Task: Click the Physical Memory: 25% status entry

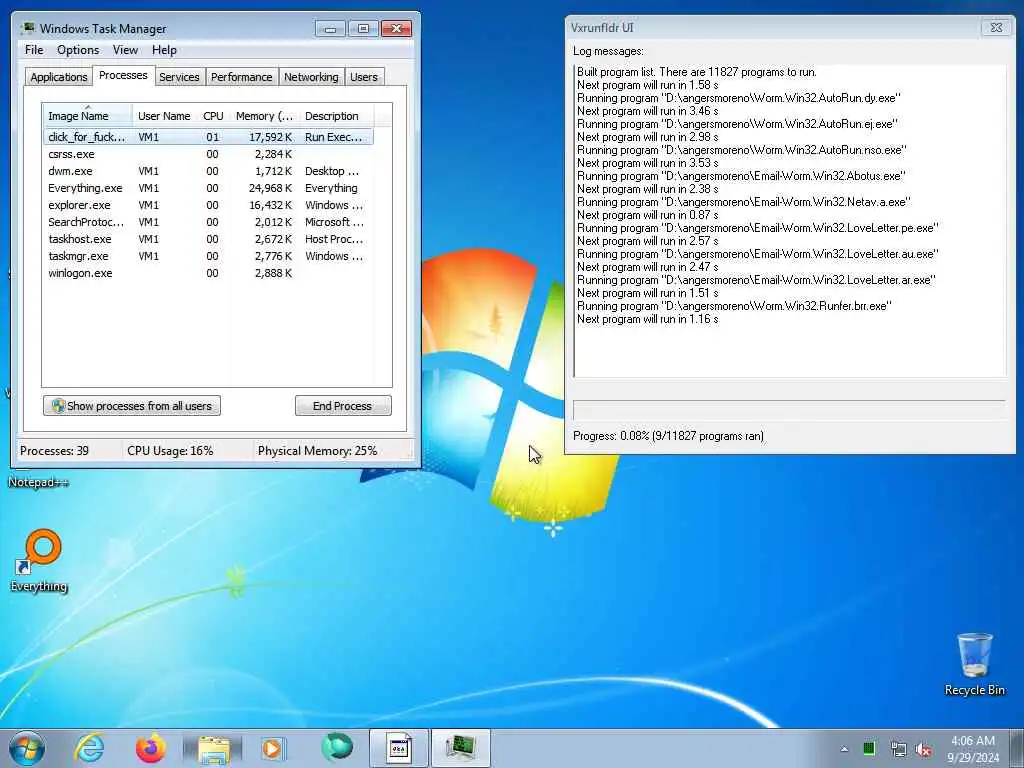Action: click(317, 451)
